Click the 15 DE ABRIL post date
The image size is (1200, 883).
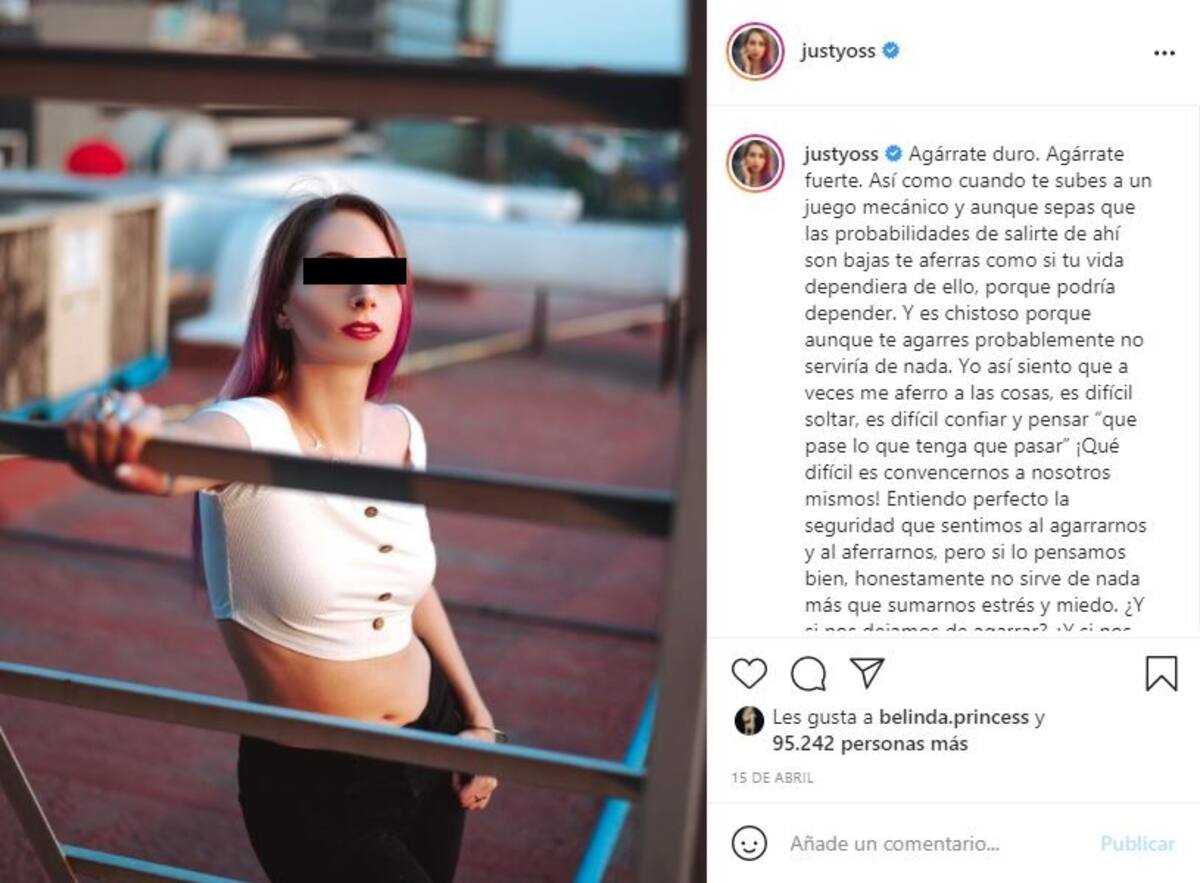tap(773, 778)
